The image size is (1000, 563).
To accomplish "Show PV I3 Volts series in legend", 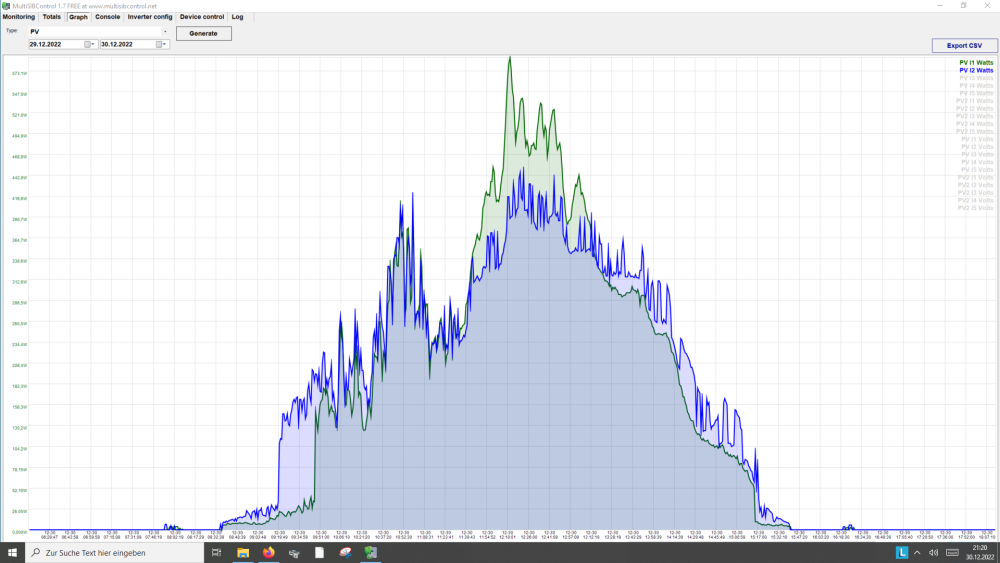I will tap(977, 154).
